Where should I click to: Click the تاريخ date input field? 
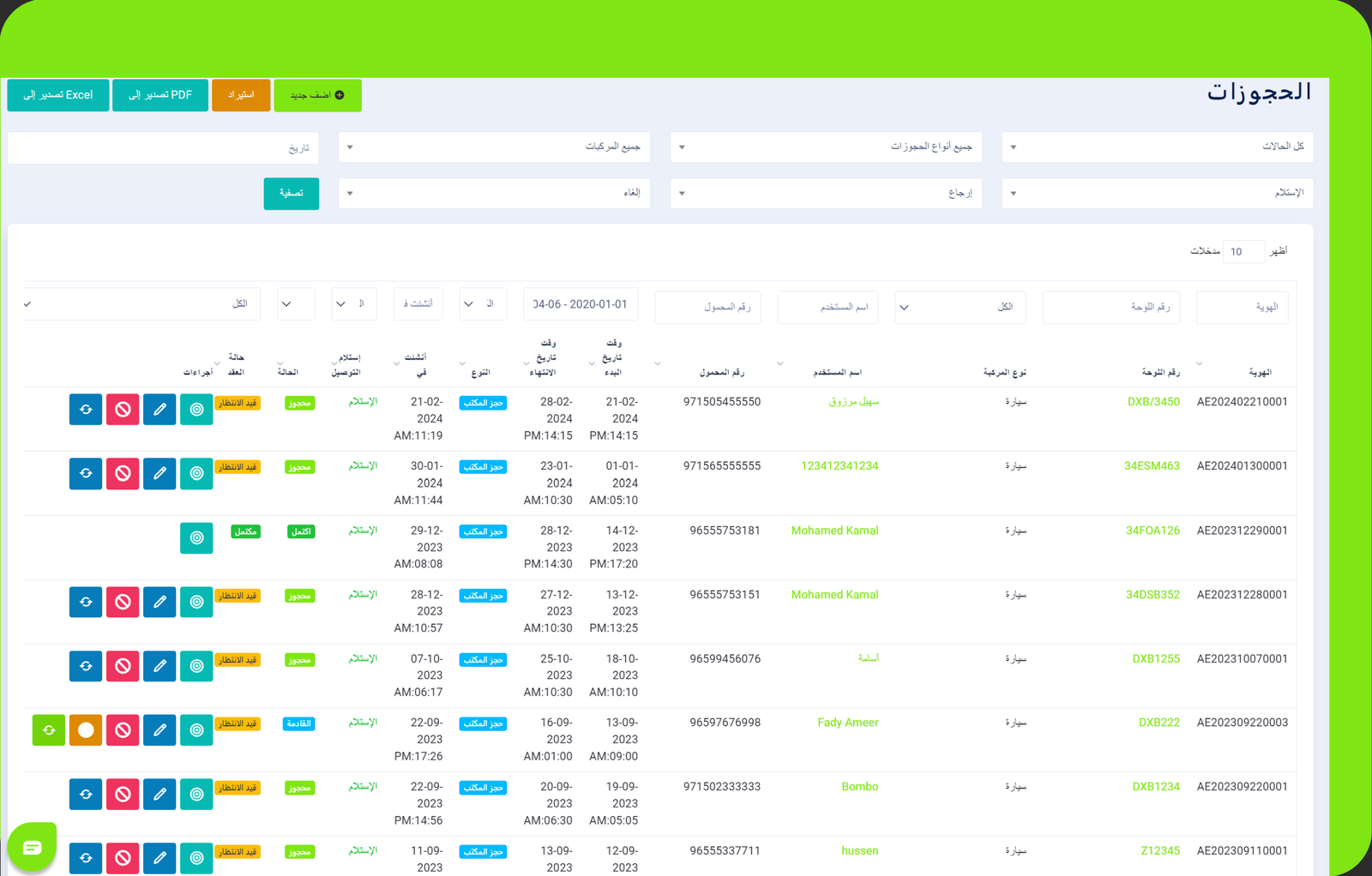click(163, 147)
